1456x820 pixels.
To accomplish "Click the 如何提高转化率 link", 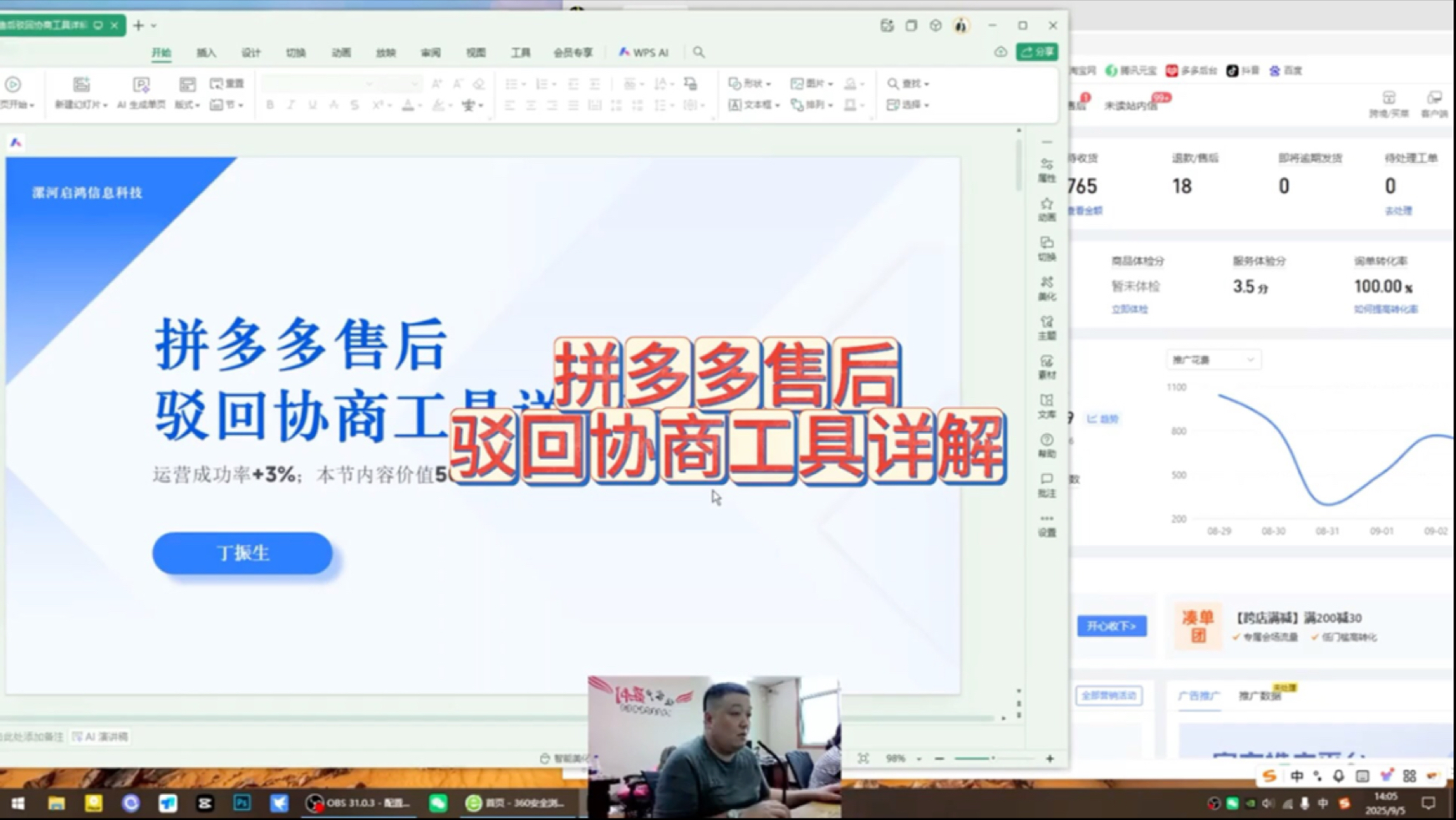I will click(x=1386, y=309).
